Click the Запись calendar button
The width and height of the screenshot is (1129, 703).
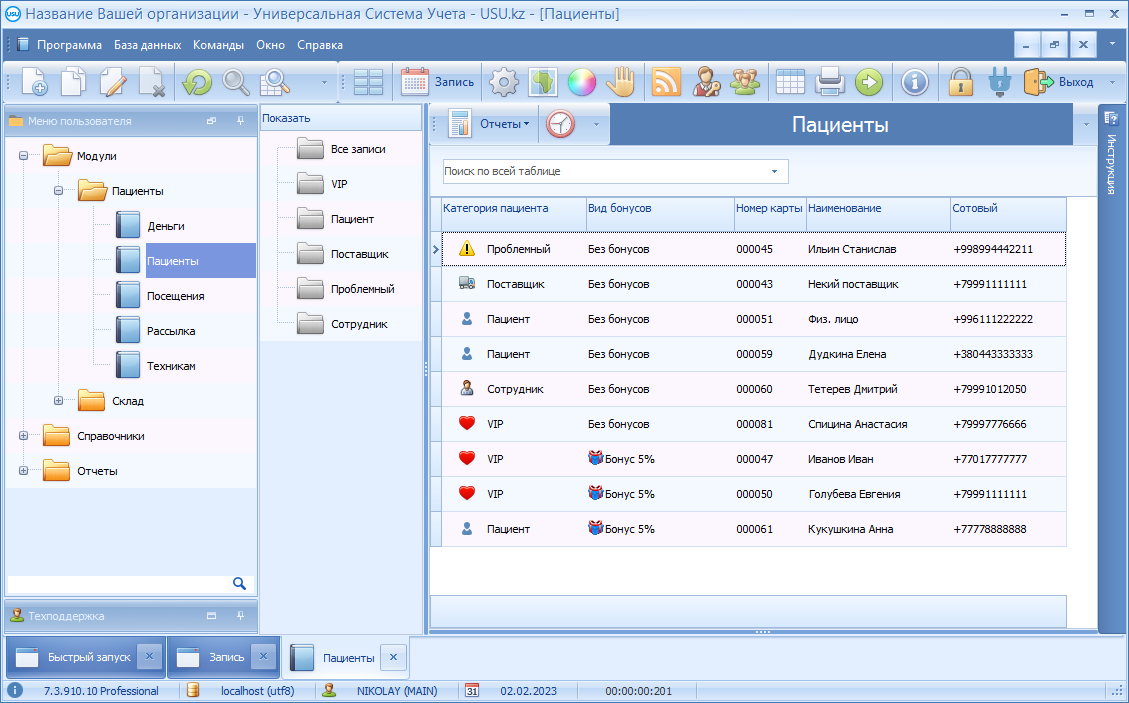pos(438,82)
